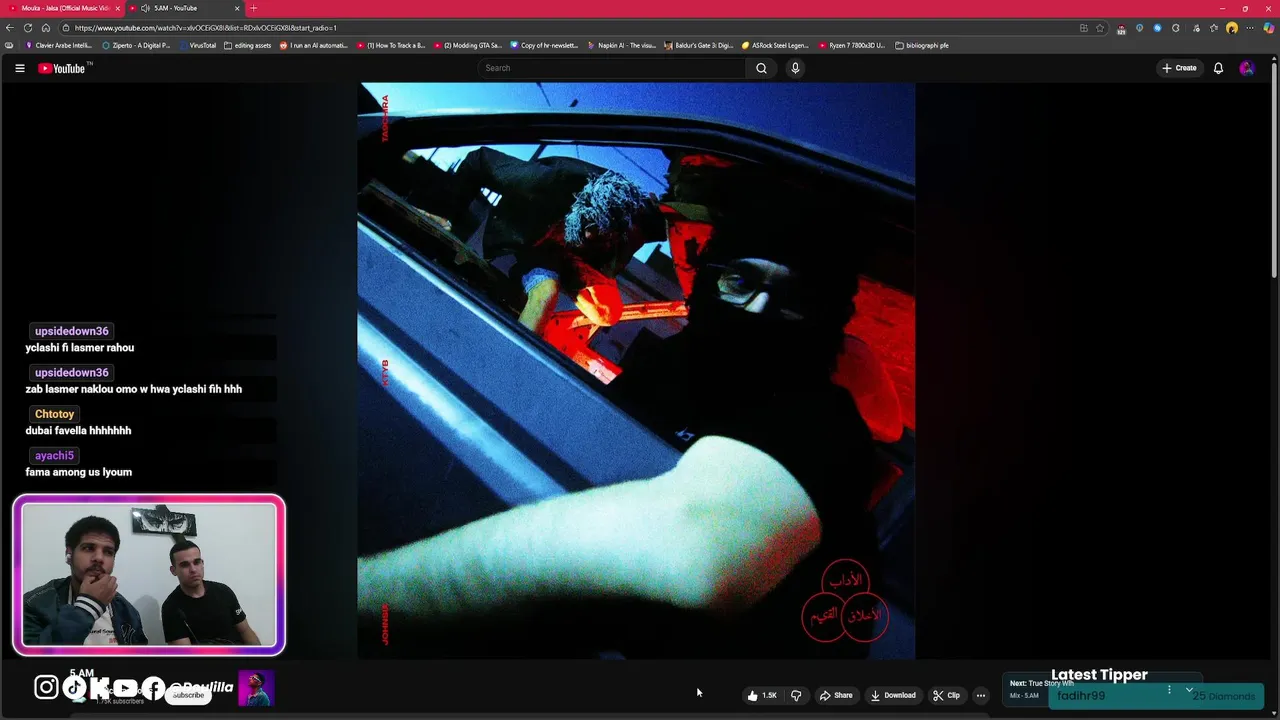The image size is (1280, 720).
Task: Open browser apps icon in address bar
Action: pos(1083,28)
